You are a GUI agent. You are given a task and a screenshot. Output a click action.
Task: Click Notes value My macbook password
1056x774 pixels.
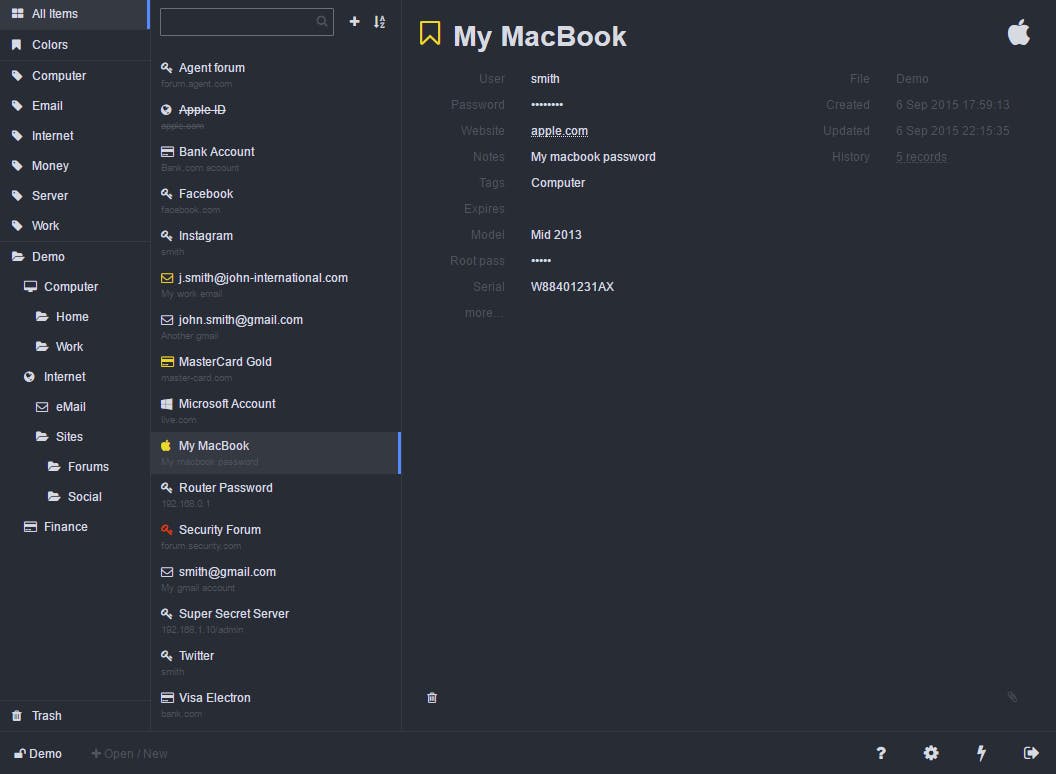[x=593, y=157]
